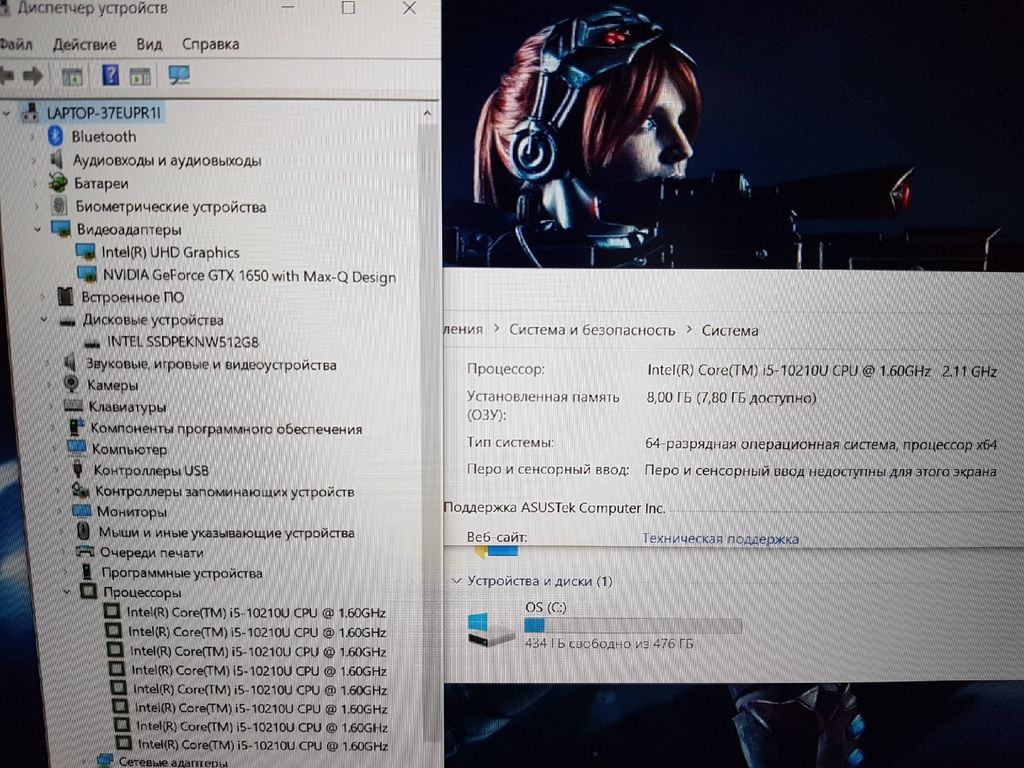Expand the Bluetooth category

pos(33,136)
